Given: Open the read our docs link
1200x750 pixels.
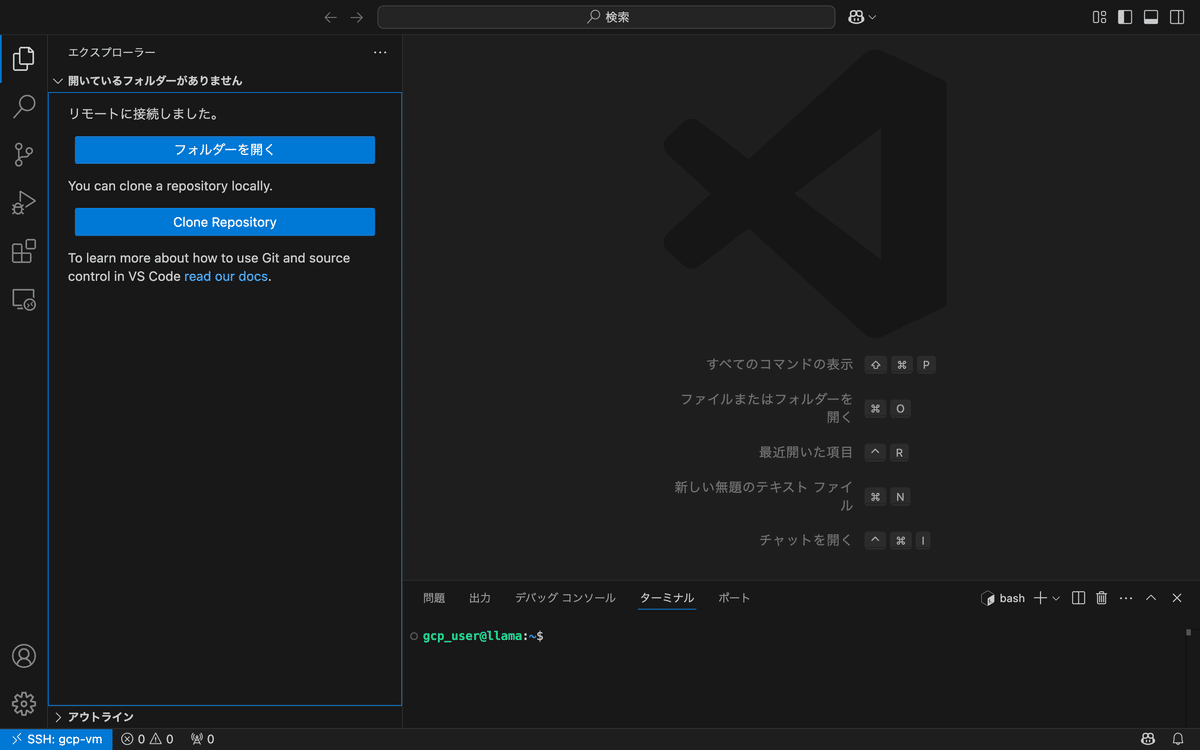Looking at the screenshot, I should click(x=225, y=276).
